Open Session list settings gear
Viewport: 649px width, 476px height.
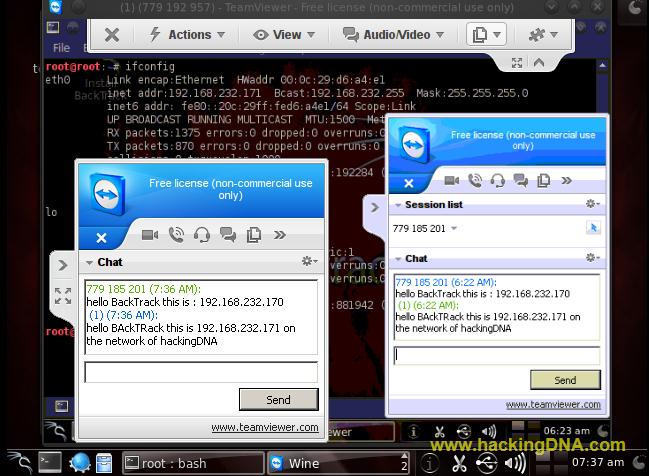(592, 203)
